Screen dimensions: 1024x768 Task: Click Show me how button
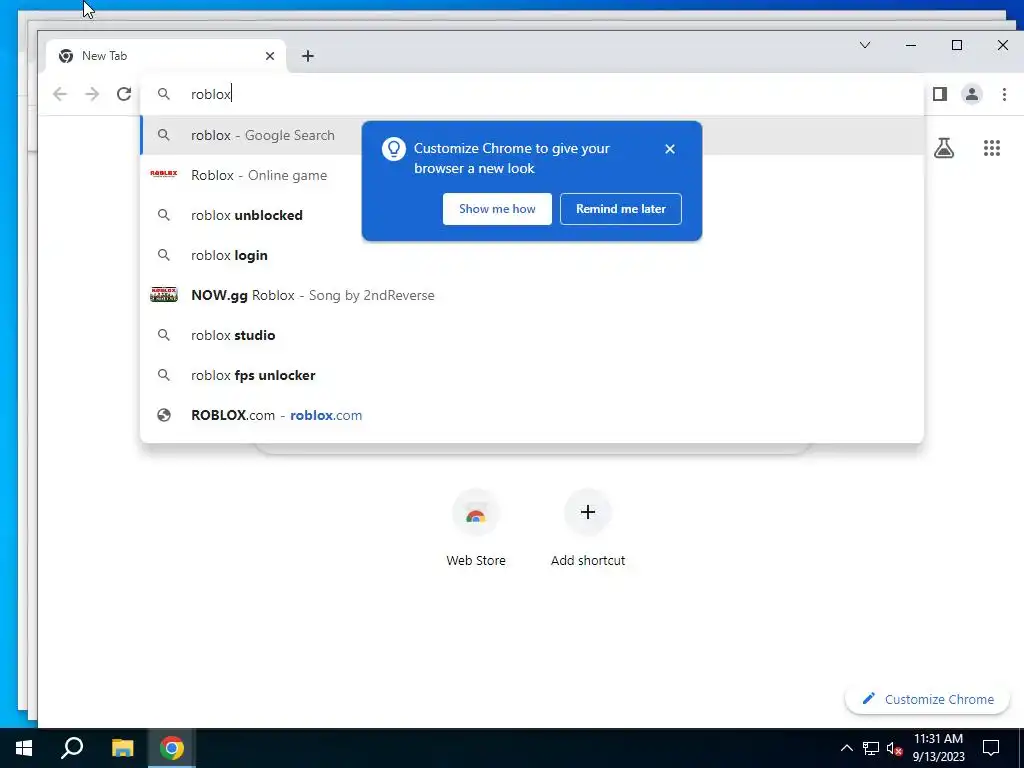[x=497, y=209]
